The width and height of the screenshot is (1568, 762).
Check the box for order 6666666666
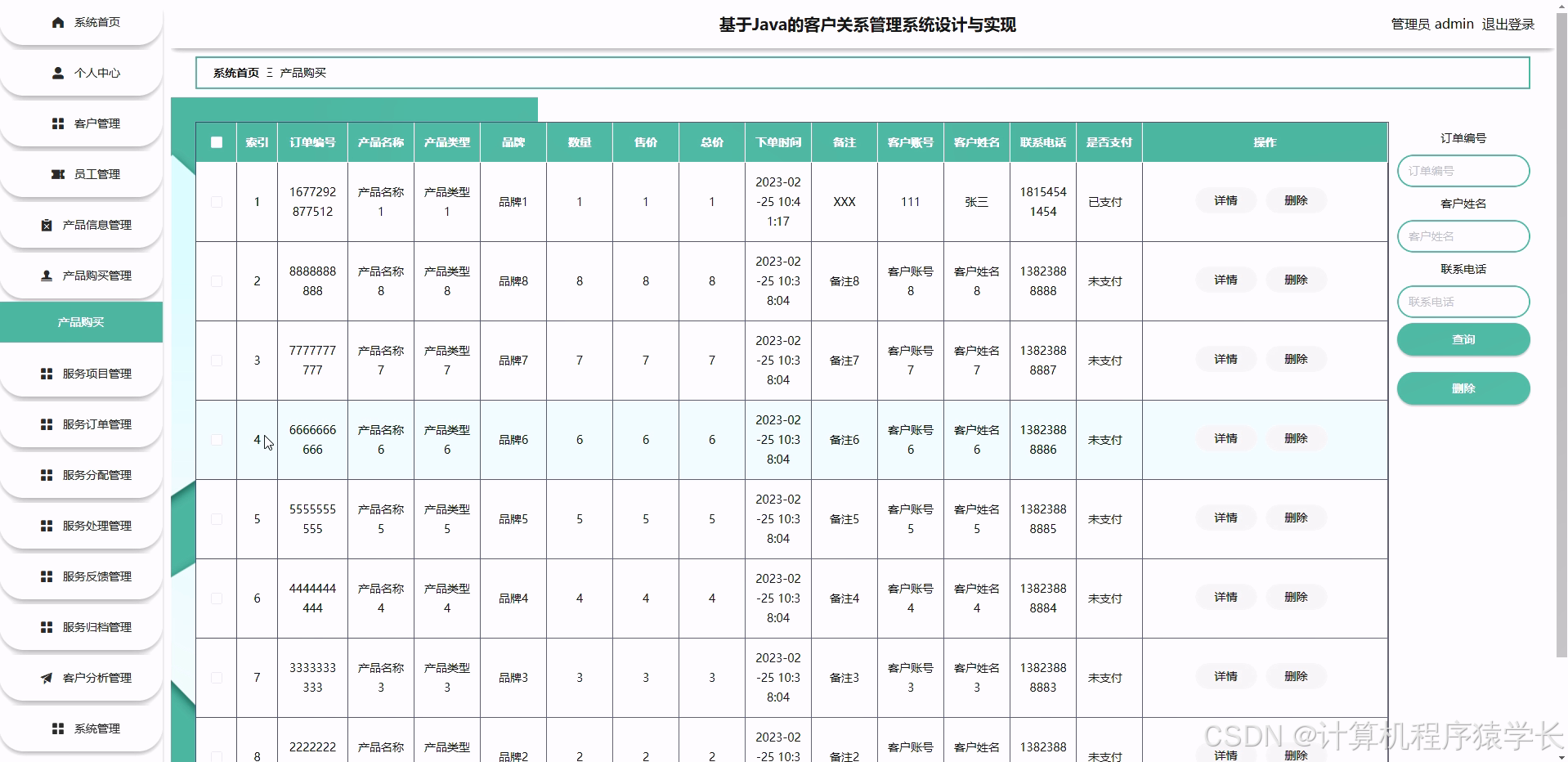217,440
